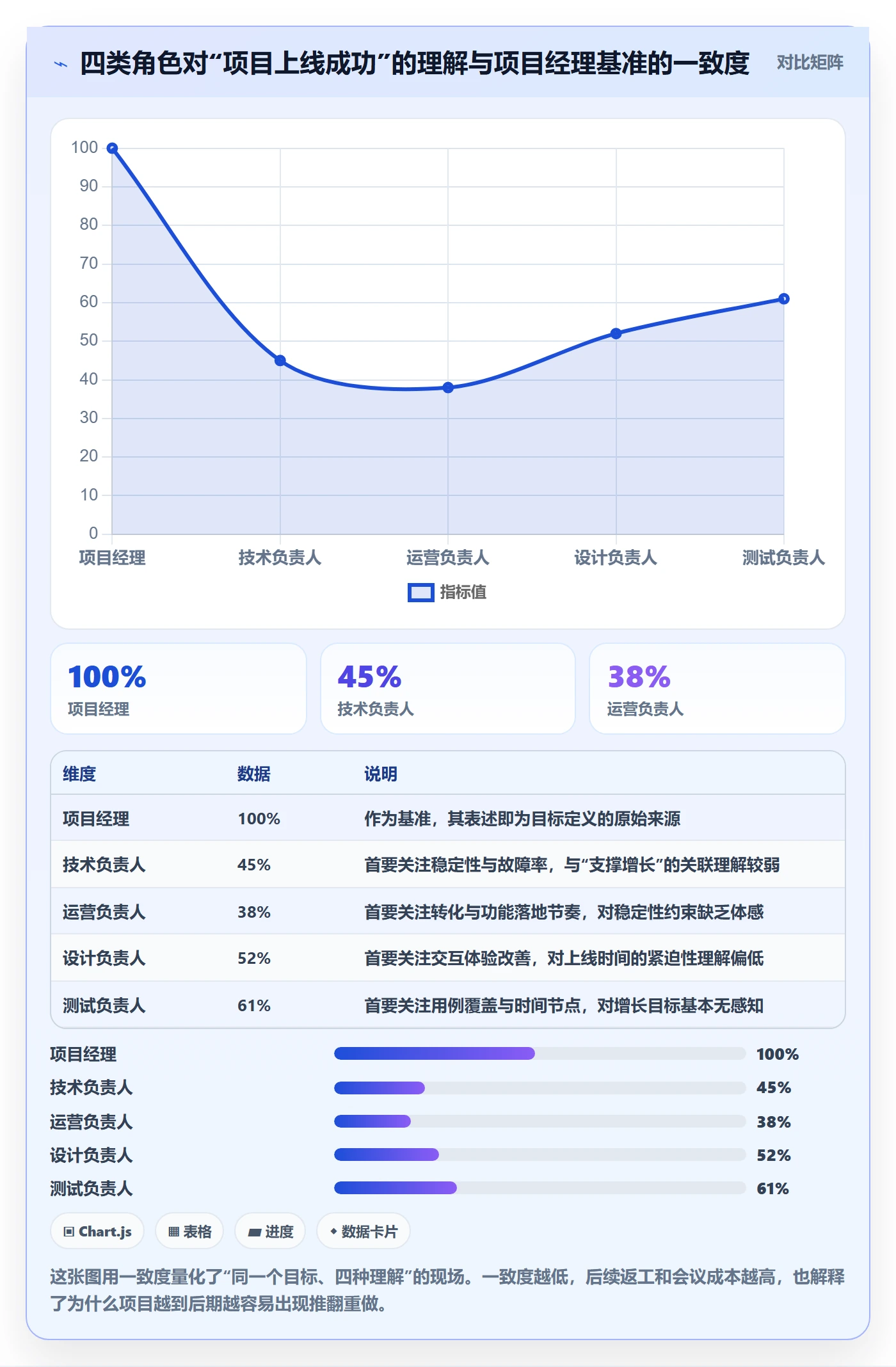Click the 说明 column header
Viewport: 896px width, 1367px height.
tap(381, 774)
